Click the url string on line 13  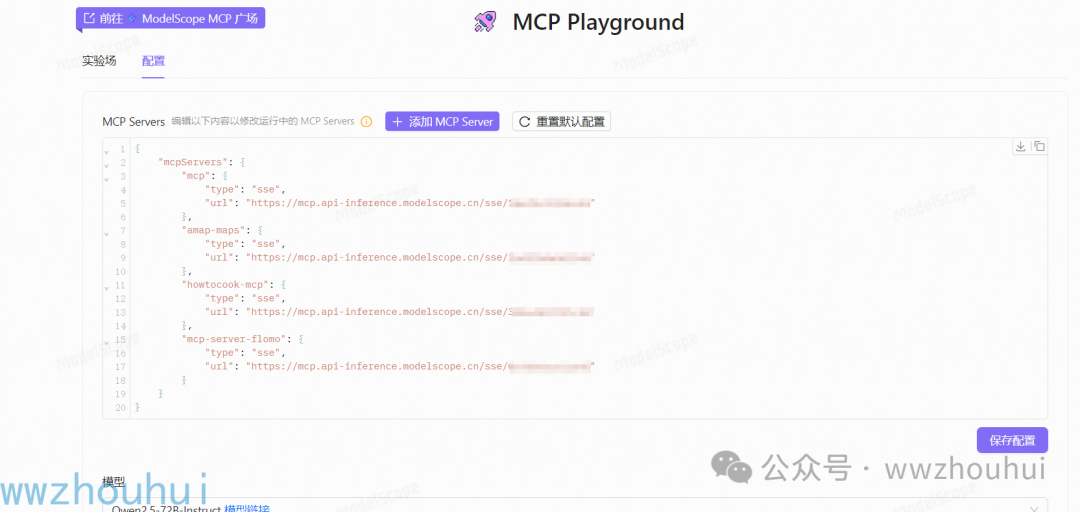click(420, 311)
